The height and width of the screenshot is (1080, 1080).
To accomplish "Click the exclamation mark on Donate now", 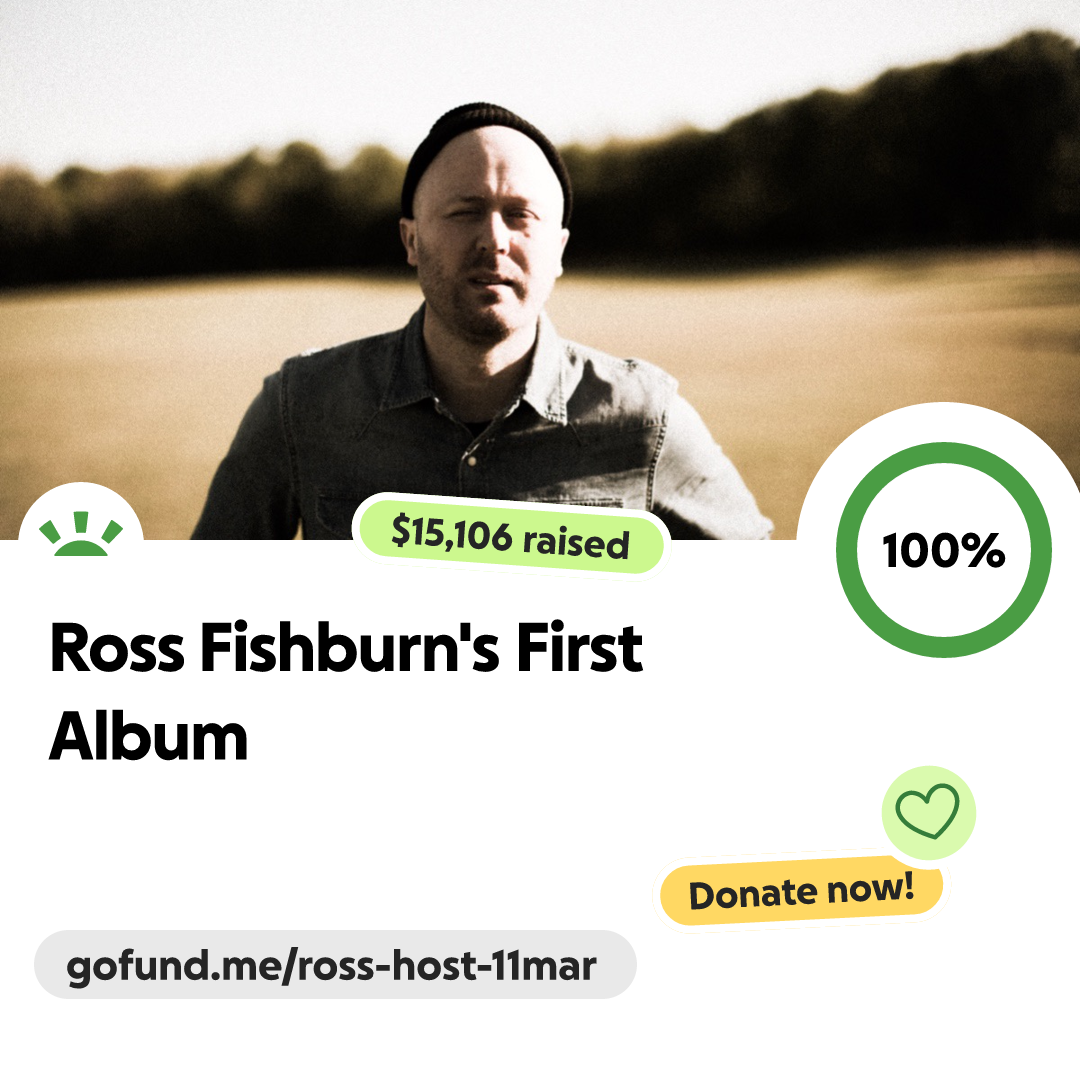I will click(x=908, y=885).
